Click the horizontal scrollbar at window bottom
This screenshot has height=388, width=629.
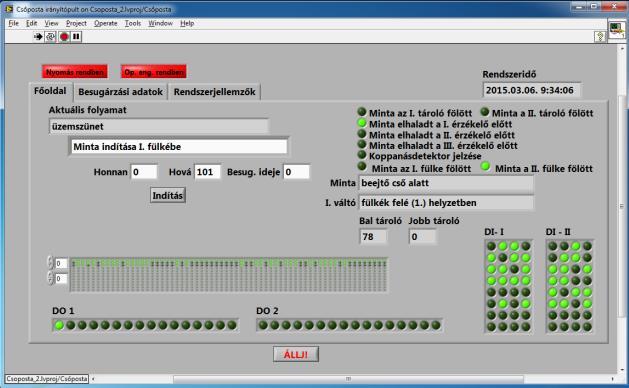(x=348, y=379)
